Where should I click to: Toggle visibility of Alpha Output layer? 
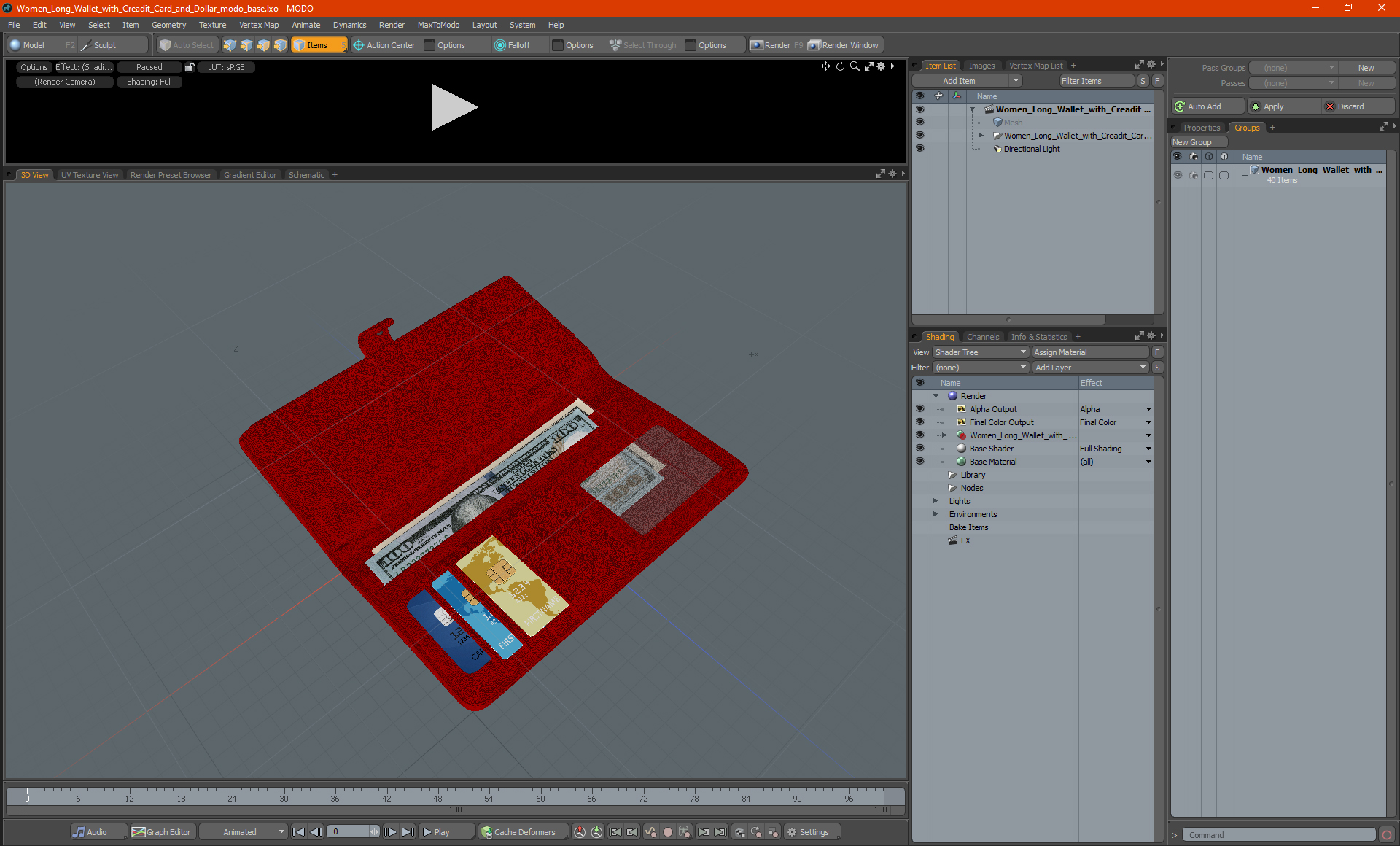coord(919,409)
